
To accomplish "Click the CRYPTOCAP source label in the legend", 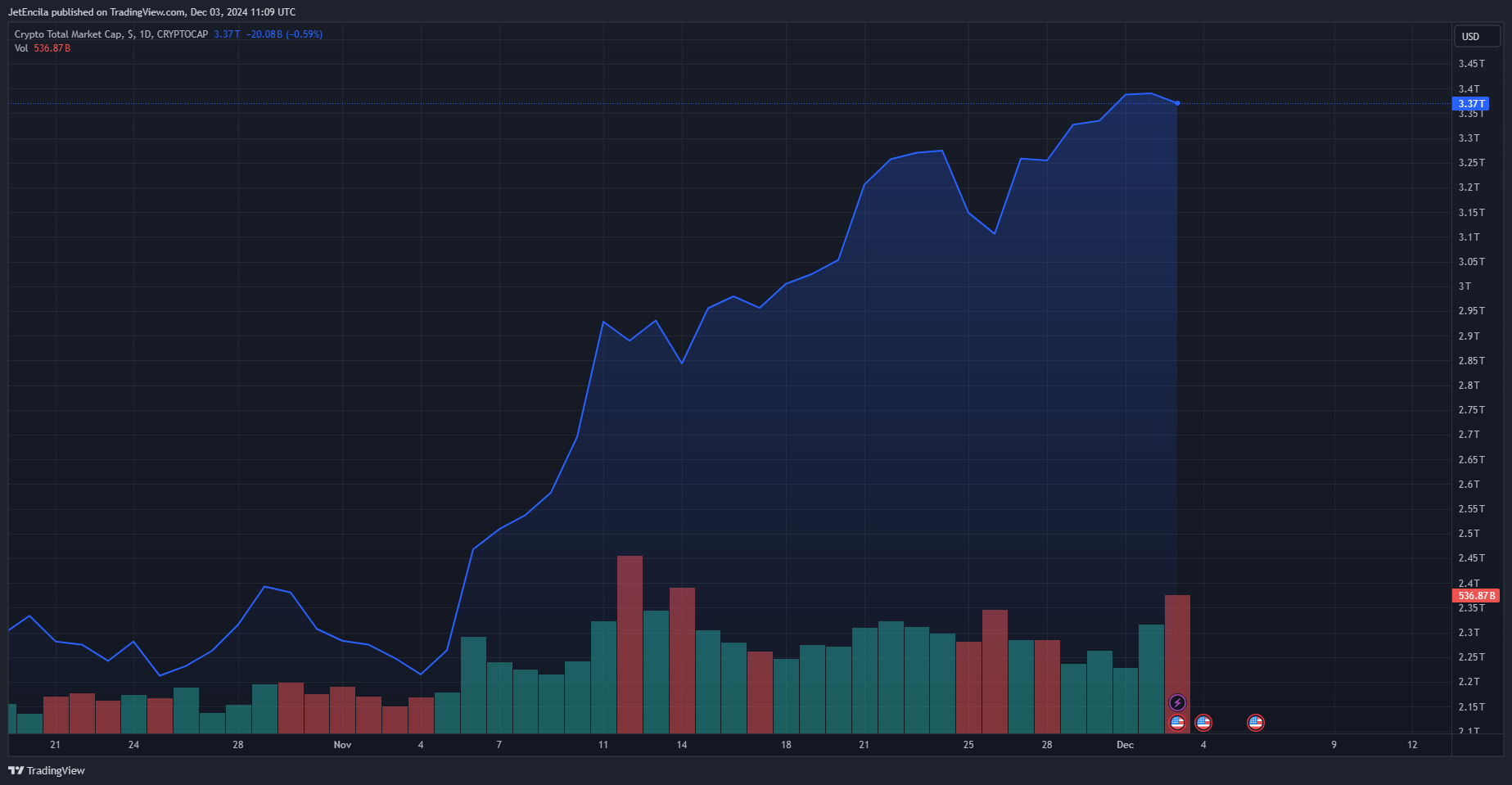I will coord(183,34).
